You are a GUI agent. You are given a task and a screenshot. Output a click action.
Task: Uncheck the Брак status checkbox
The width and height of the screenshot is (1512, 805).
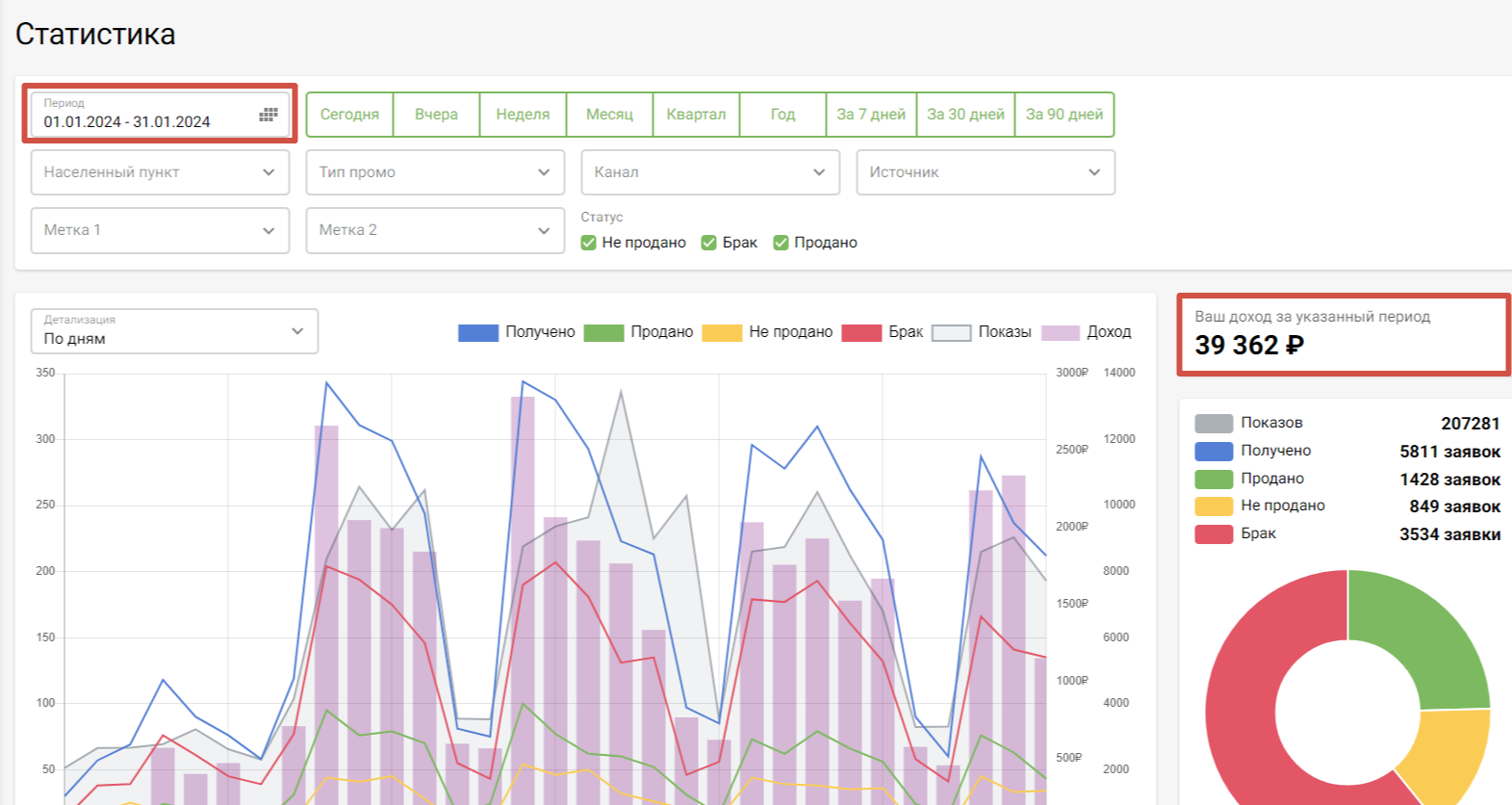(709, 243)
